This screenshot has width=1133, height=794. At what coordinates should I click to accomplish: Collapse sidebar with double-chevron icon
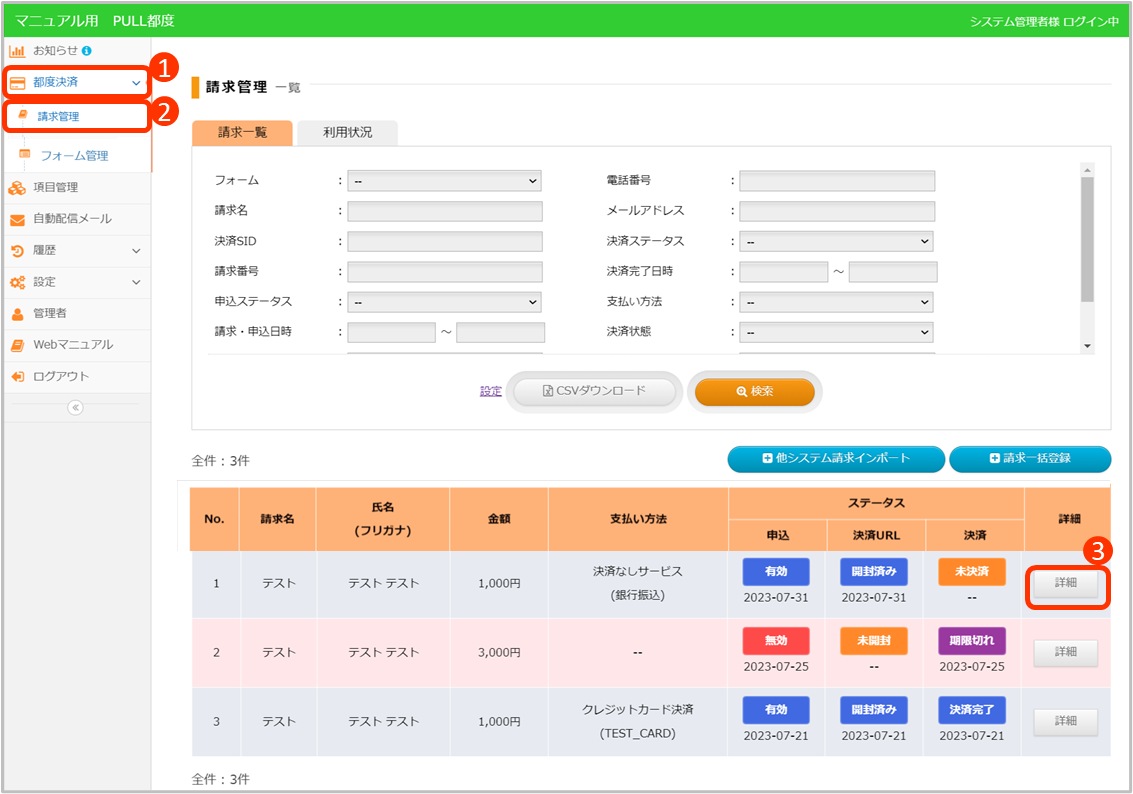coord(76,407)
